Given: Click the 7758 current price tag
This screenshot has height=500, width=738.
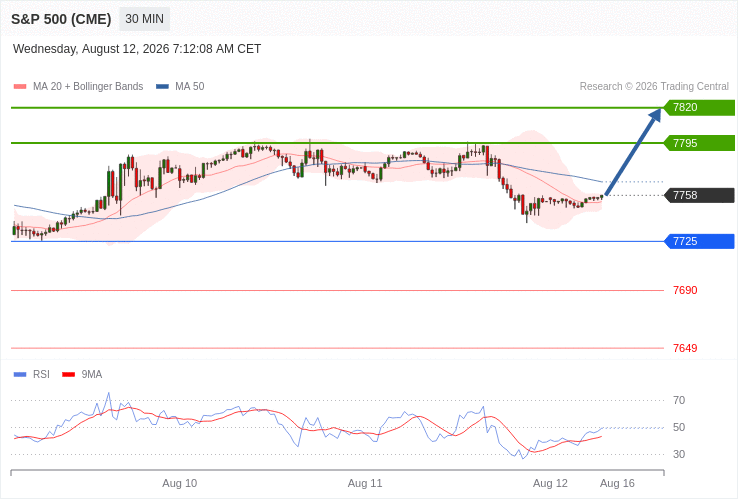Looking at the screenshot, I should point(699,195).
